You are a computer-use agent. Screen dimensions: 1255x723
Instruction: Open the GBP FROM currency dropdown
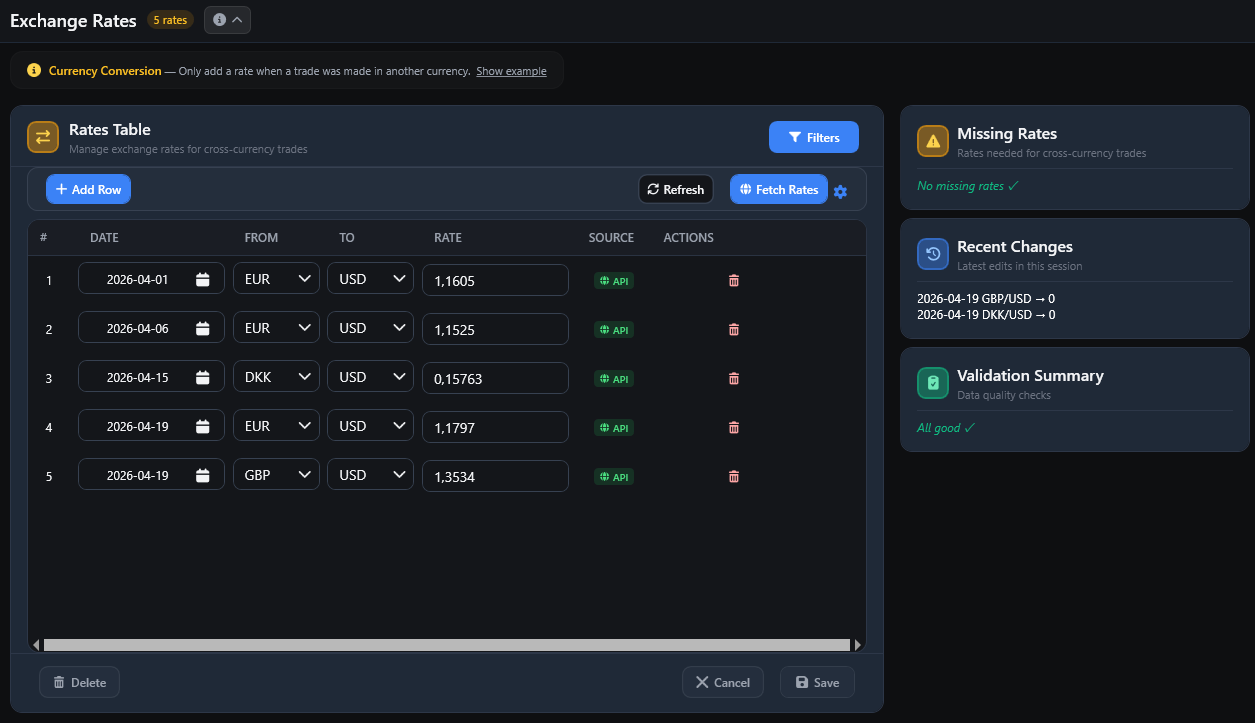pyautogui.click(x=276, y=475)
